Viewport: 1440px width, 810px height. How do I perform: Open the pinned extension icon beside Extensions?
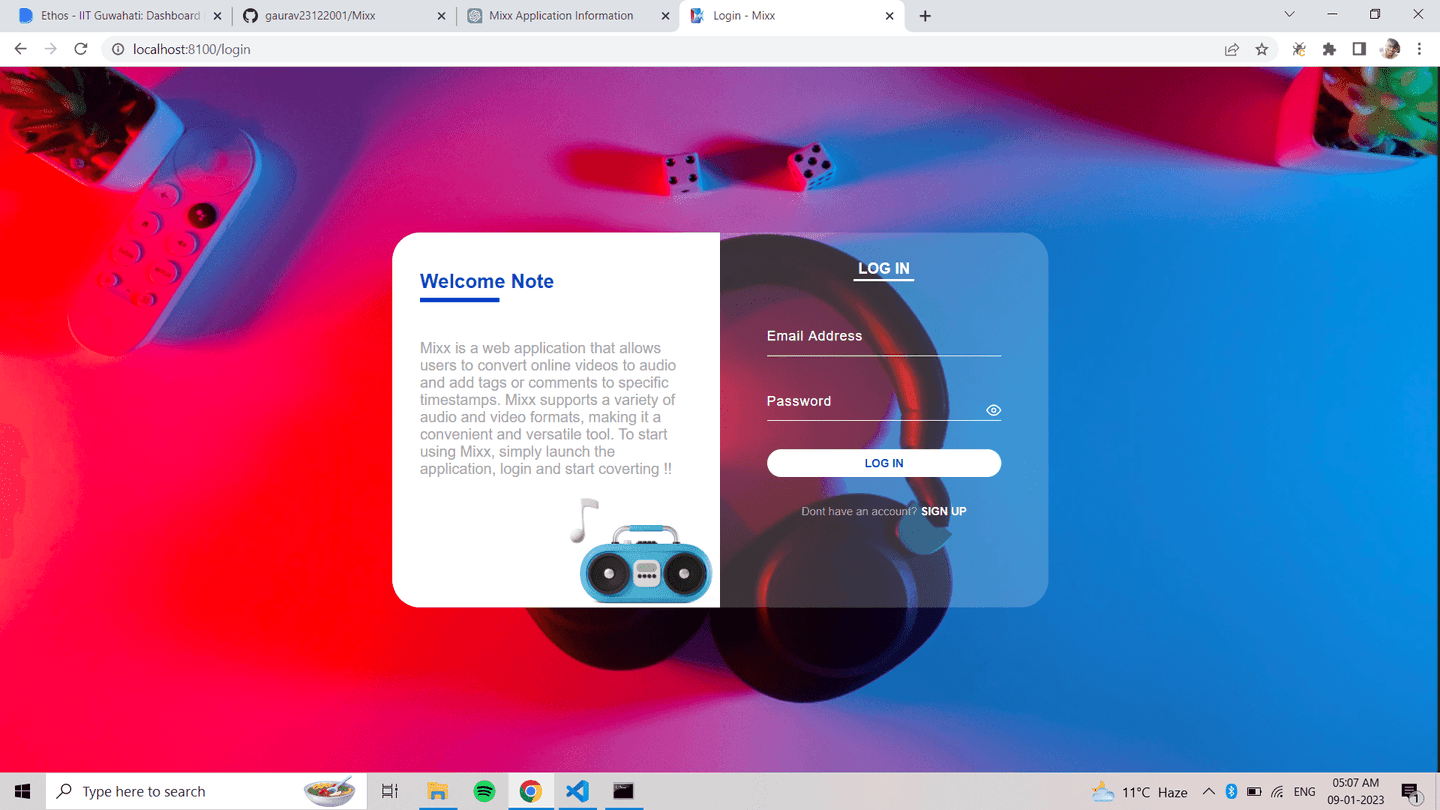point(1299,49)
